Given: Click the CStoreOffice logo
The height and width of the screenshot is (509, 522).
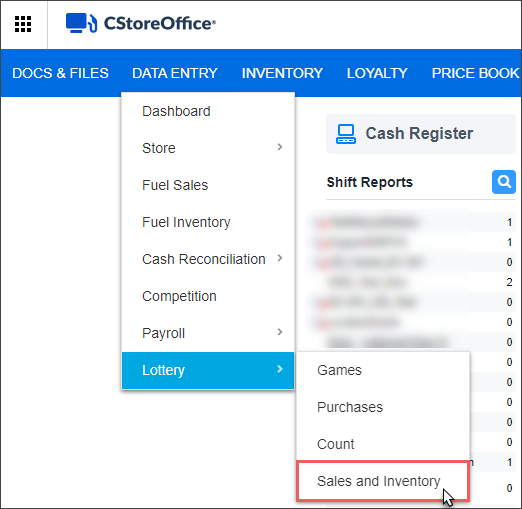Looking at the screenshot, I should [141, 23].
